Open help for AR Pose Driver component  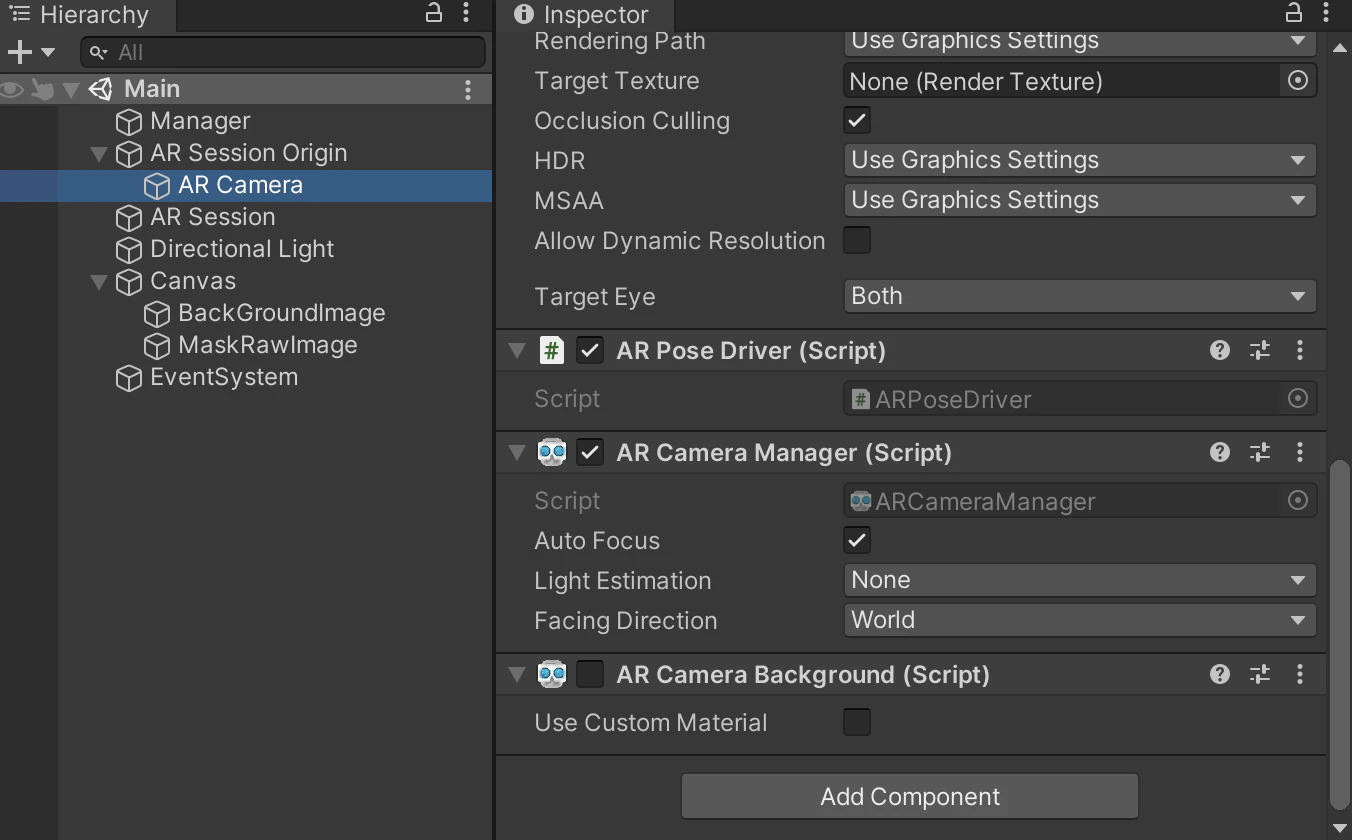coord(1219,350)
